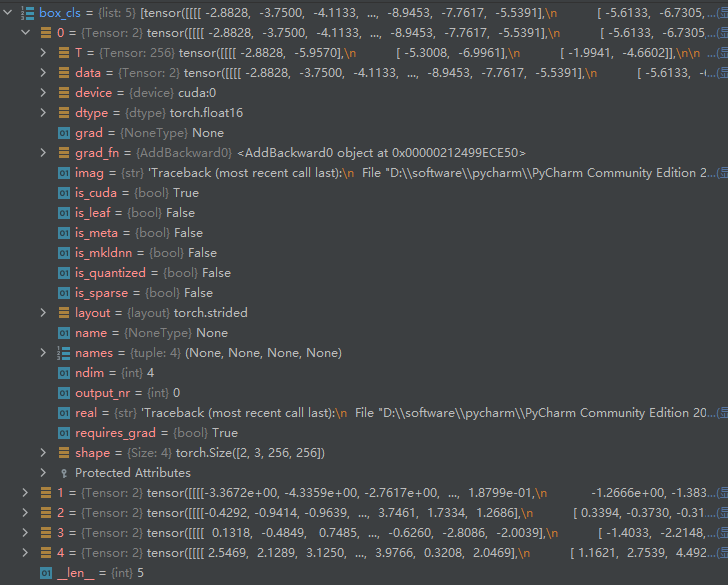Click the primitive icon beside __len__
This screenshot has width=728, height=585.
click(x=46, y=572)
